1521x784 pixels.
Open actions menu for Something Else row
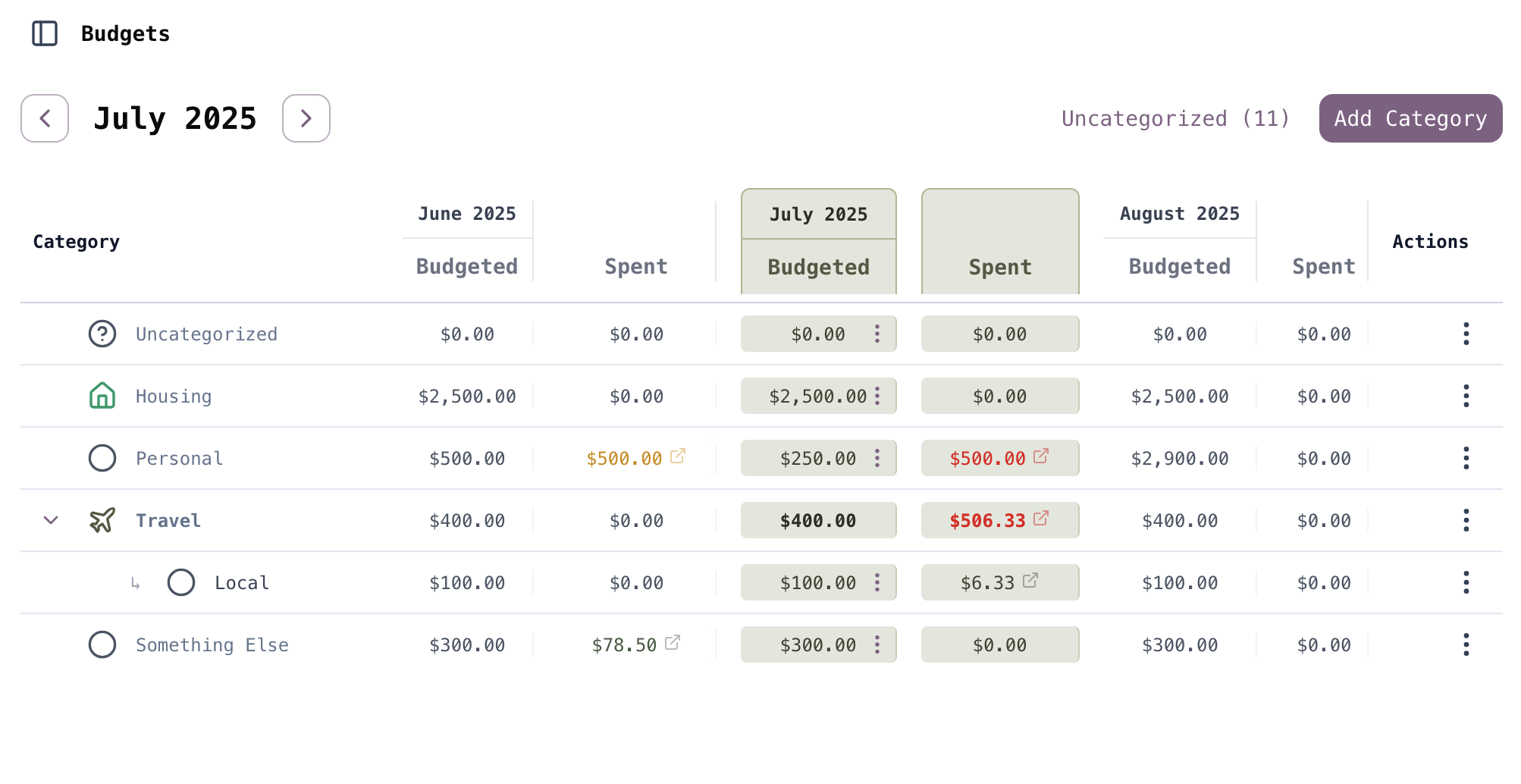tap(1466, 644)
